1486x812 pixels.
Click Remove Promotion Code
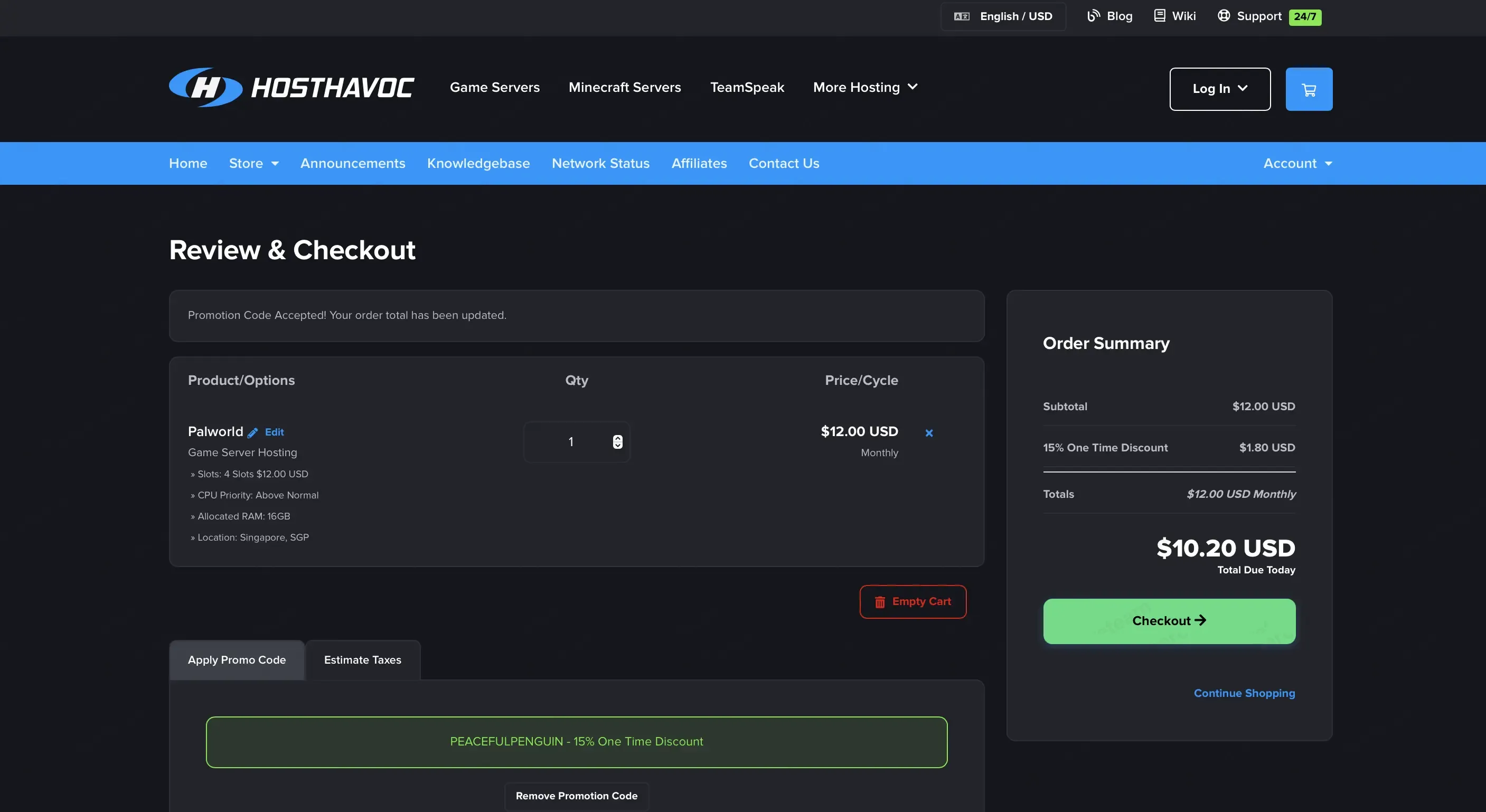pyautogui.click(x=576, y=796)
